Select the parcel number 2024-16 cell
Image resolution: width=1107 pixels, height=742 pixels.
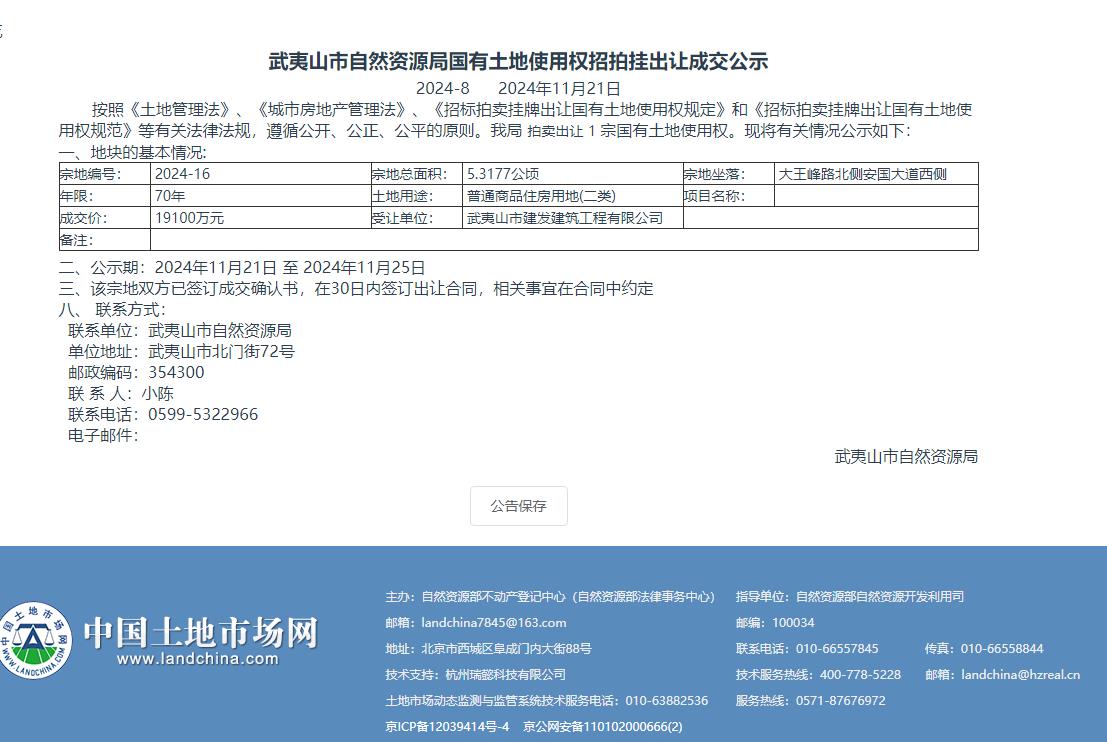261,174
